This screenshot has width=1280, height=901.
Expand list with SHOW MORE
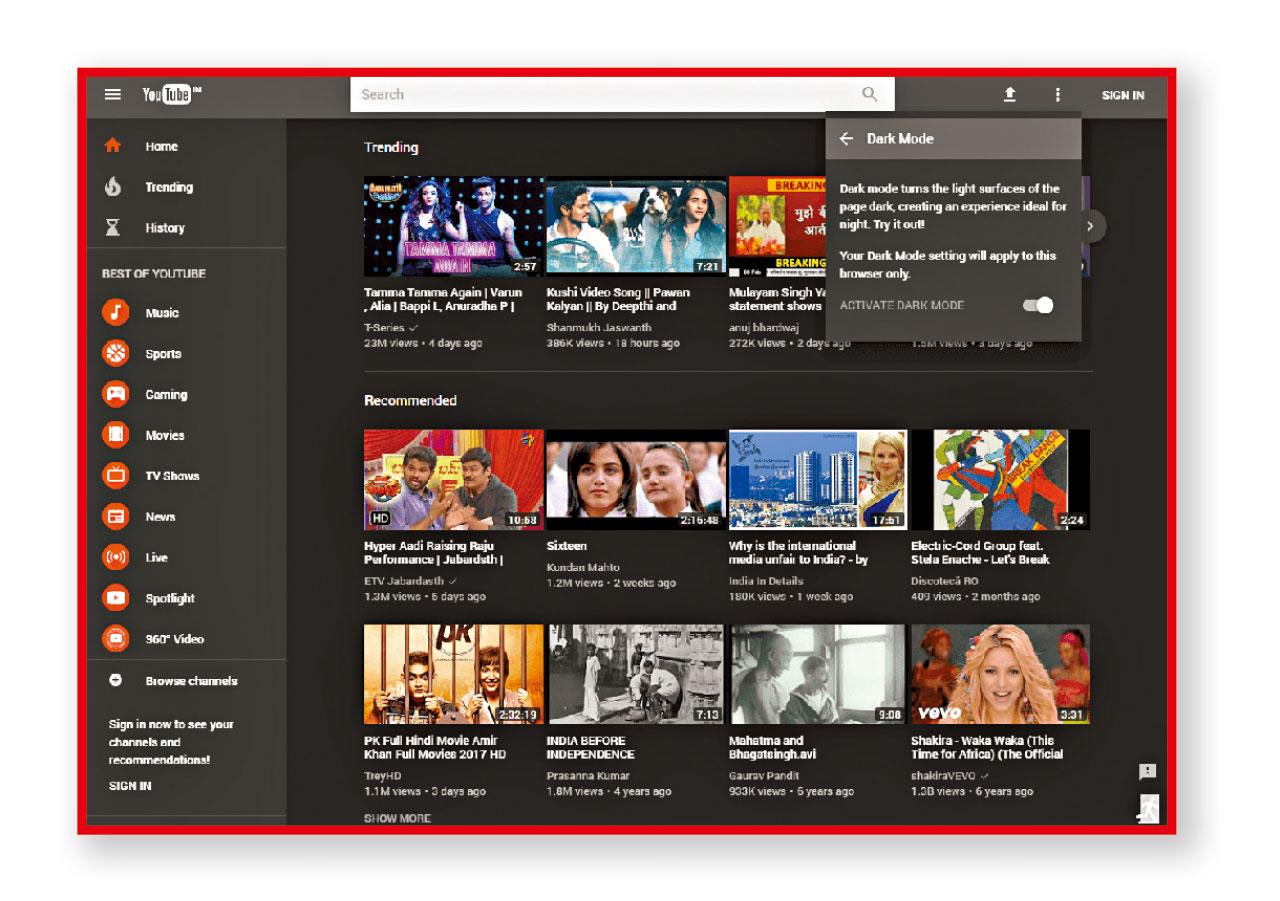pyautogui.click(x=397, y=818)
